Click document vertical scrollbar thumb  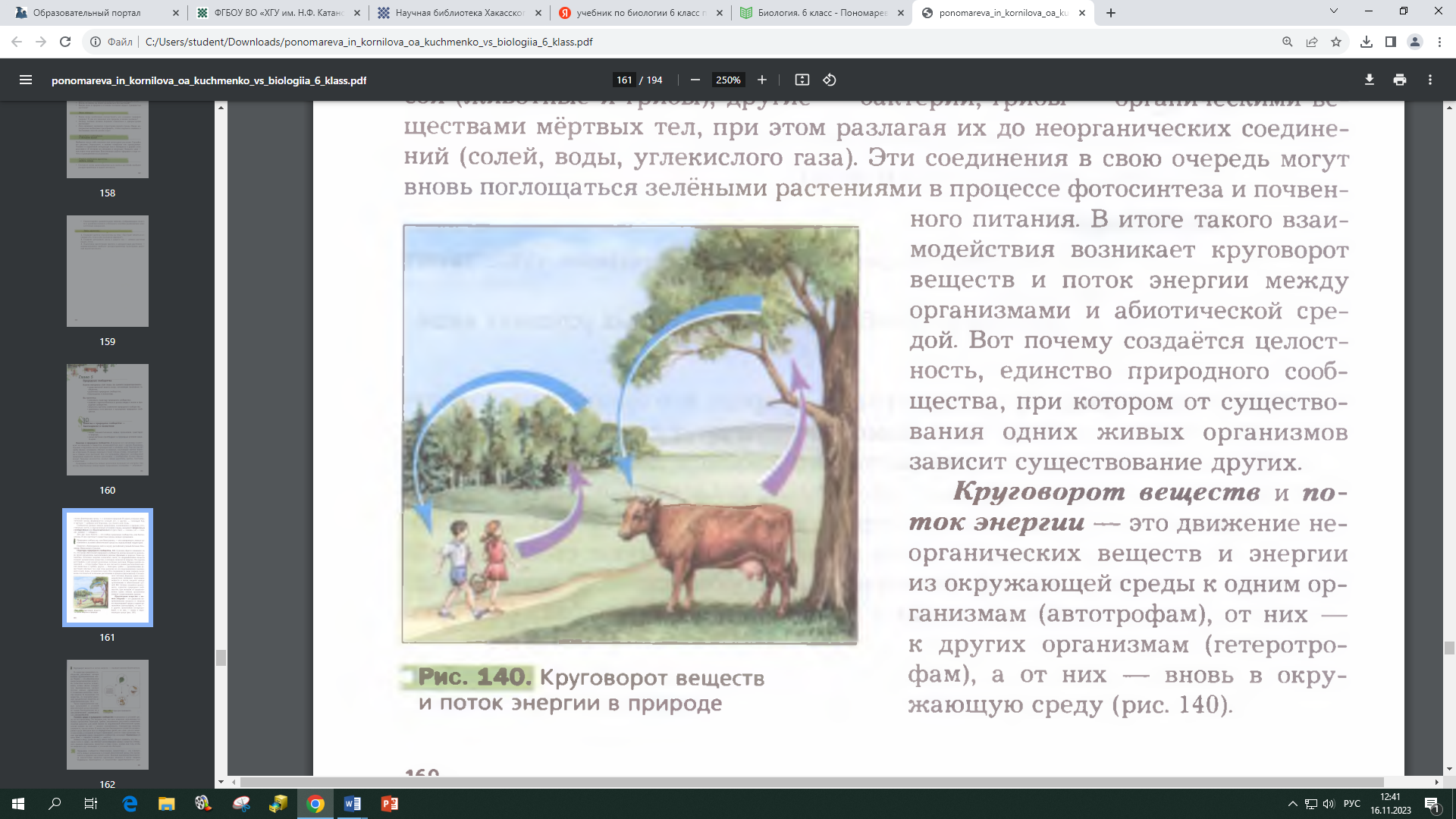tap(1449, 648)
